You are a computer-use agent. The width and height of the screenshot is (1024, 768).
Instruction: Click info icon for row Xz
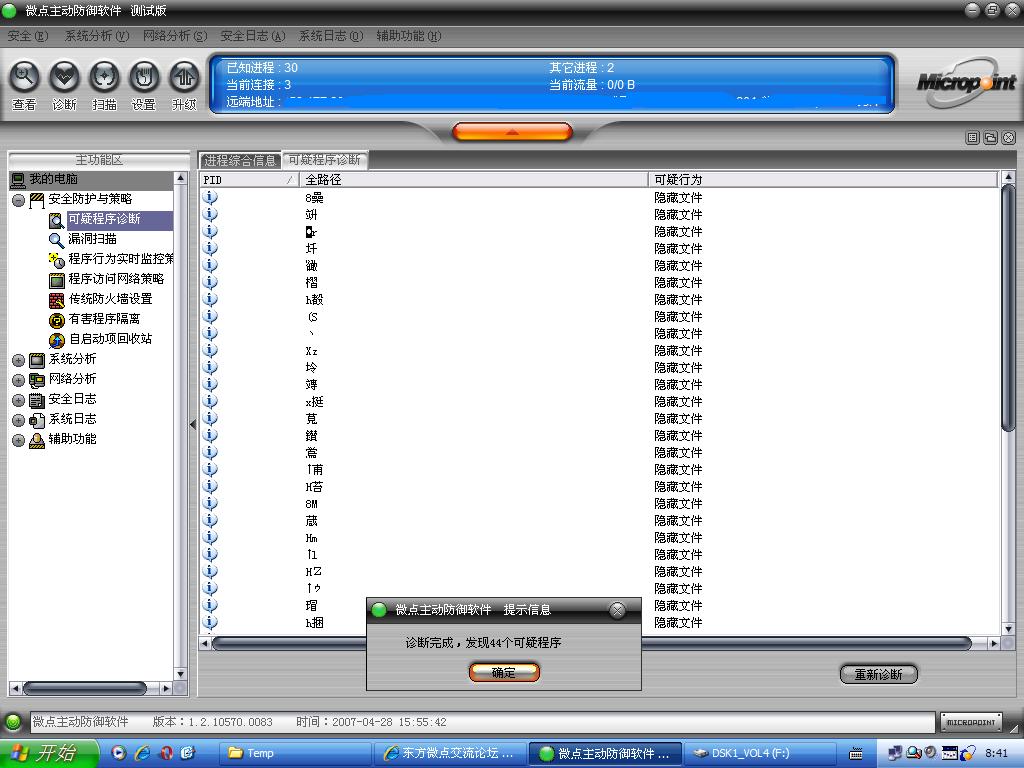tap(210, 350)
